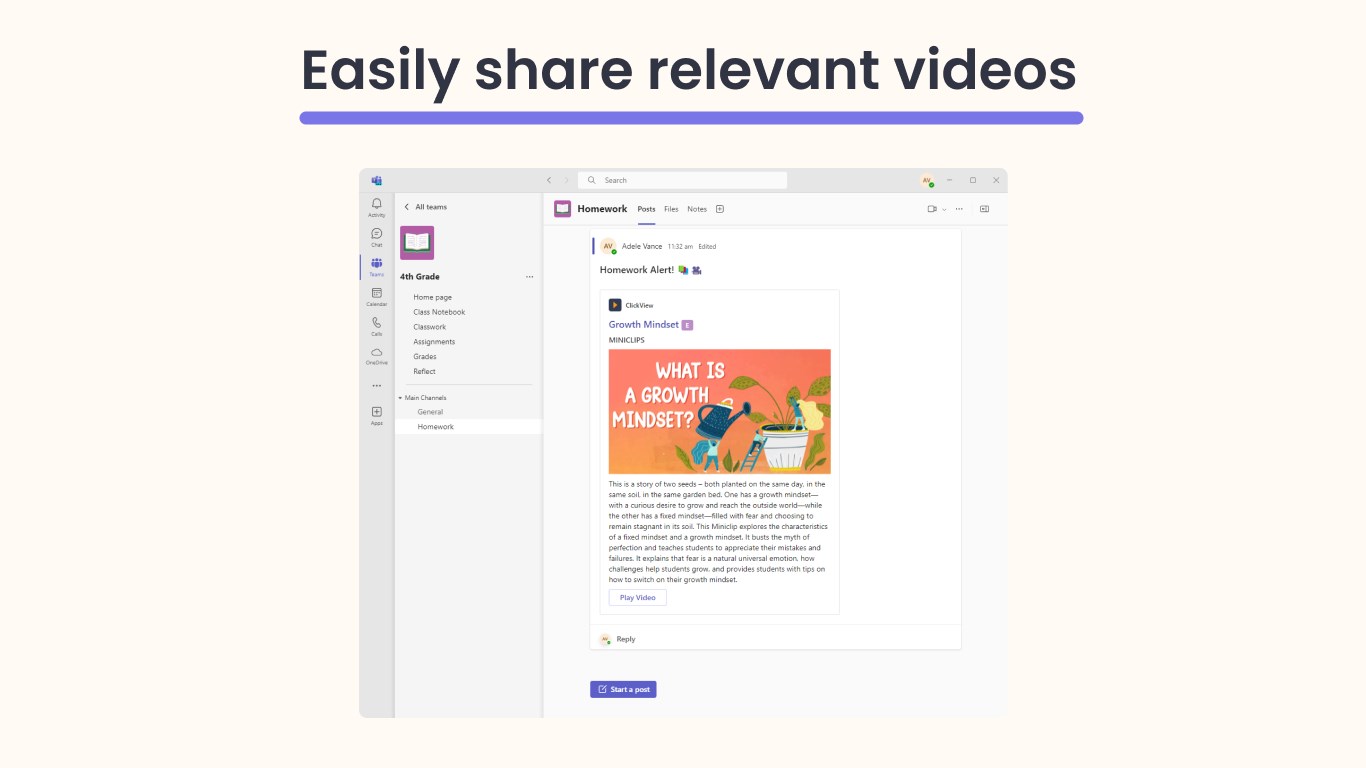Open Classwork in the team menu

point(430,327)
